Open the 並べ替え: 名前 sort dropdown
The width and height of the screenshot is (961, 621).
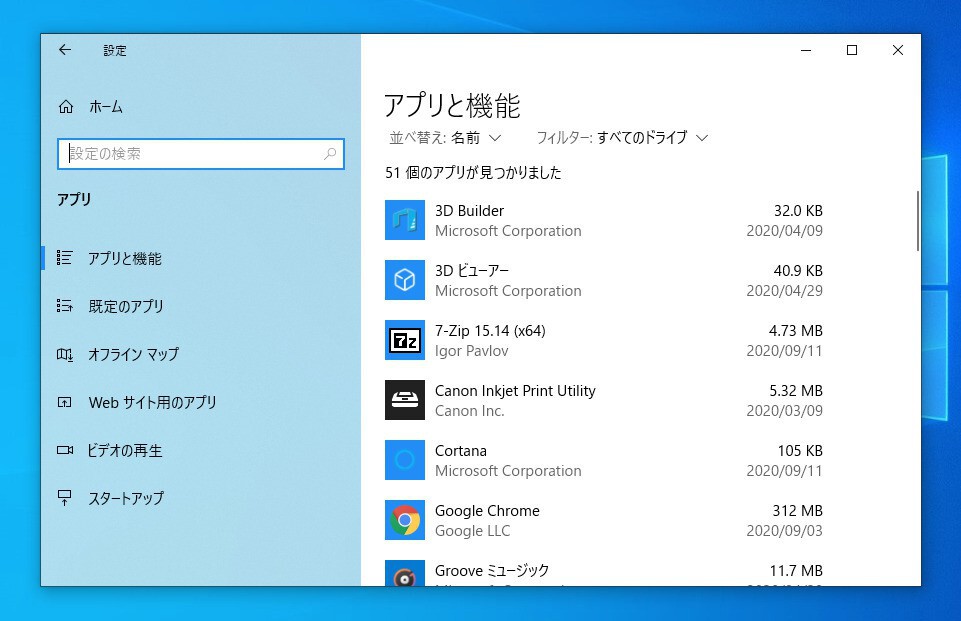pyautogui.click(x=445, y=137)
